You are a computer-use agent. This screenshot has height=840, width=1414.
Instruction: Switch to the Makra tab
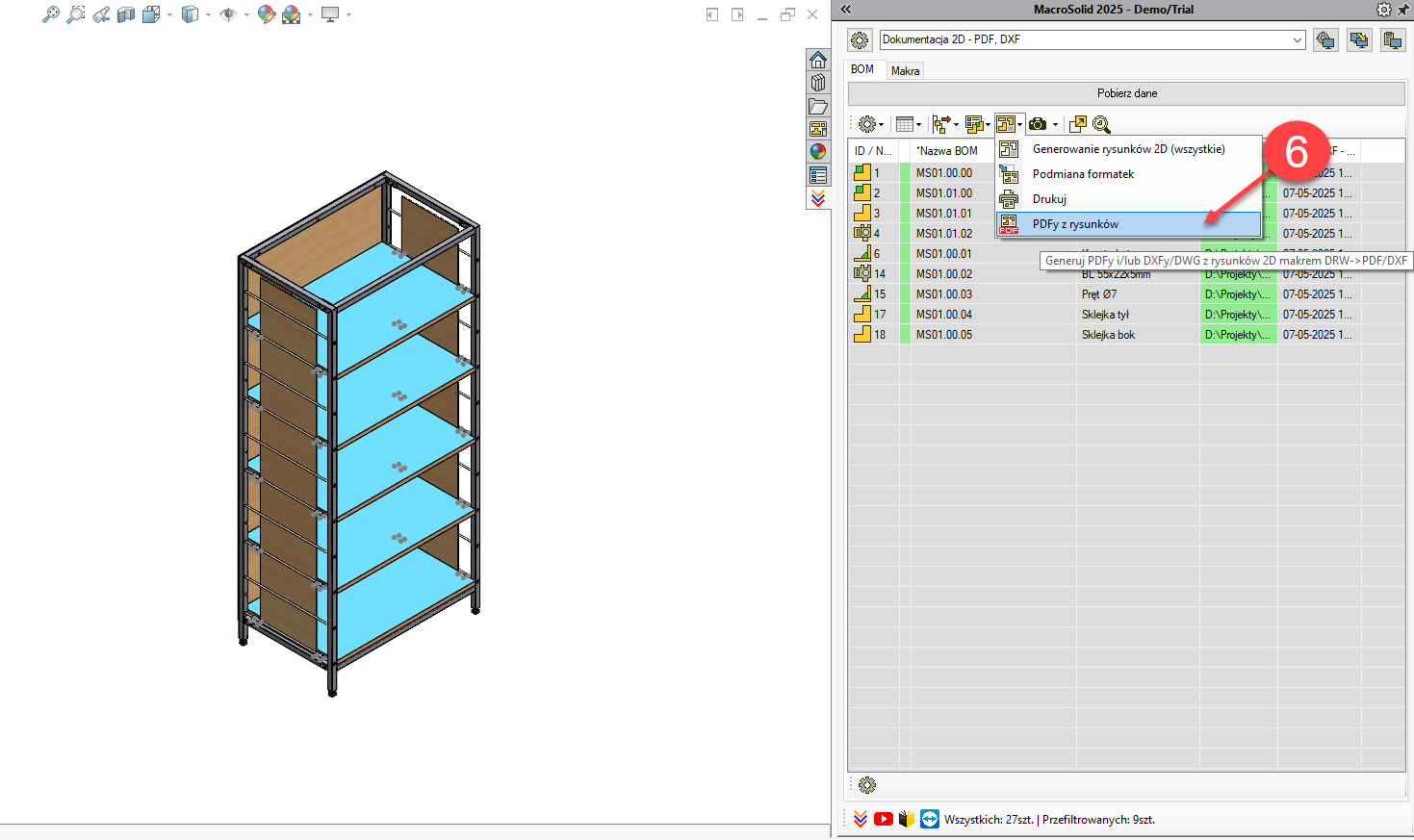[x=905, y=71]
